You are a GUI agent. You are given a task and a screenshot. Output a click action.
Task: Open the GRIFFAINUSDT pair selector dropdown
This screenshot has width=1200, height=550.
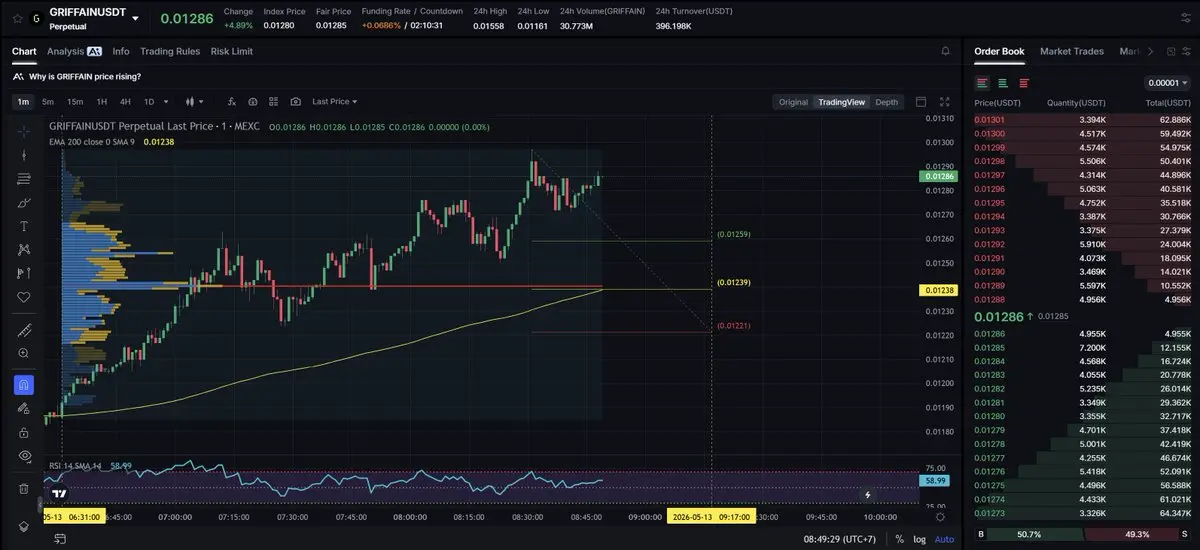tap(136, 19)
